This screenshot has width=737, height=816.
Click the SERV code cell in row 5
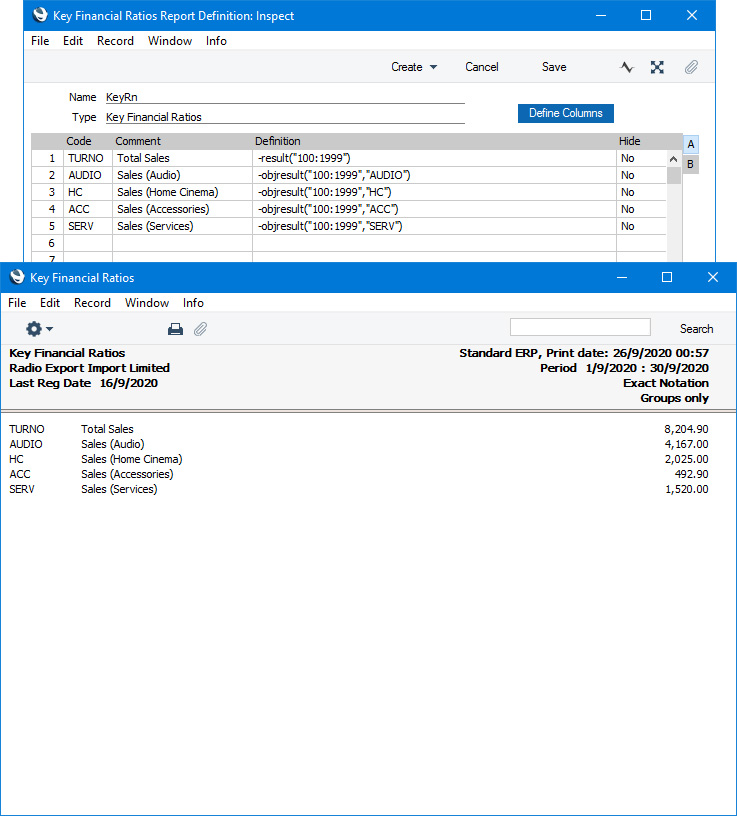click(x=87, y=226)
